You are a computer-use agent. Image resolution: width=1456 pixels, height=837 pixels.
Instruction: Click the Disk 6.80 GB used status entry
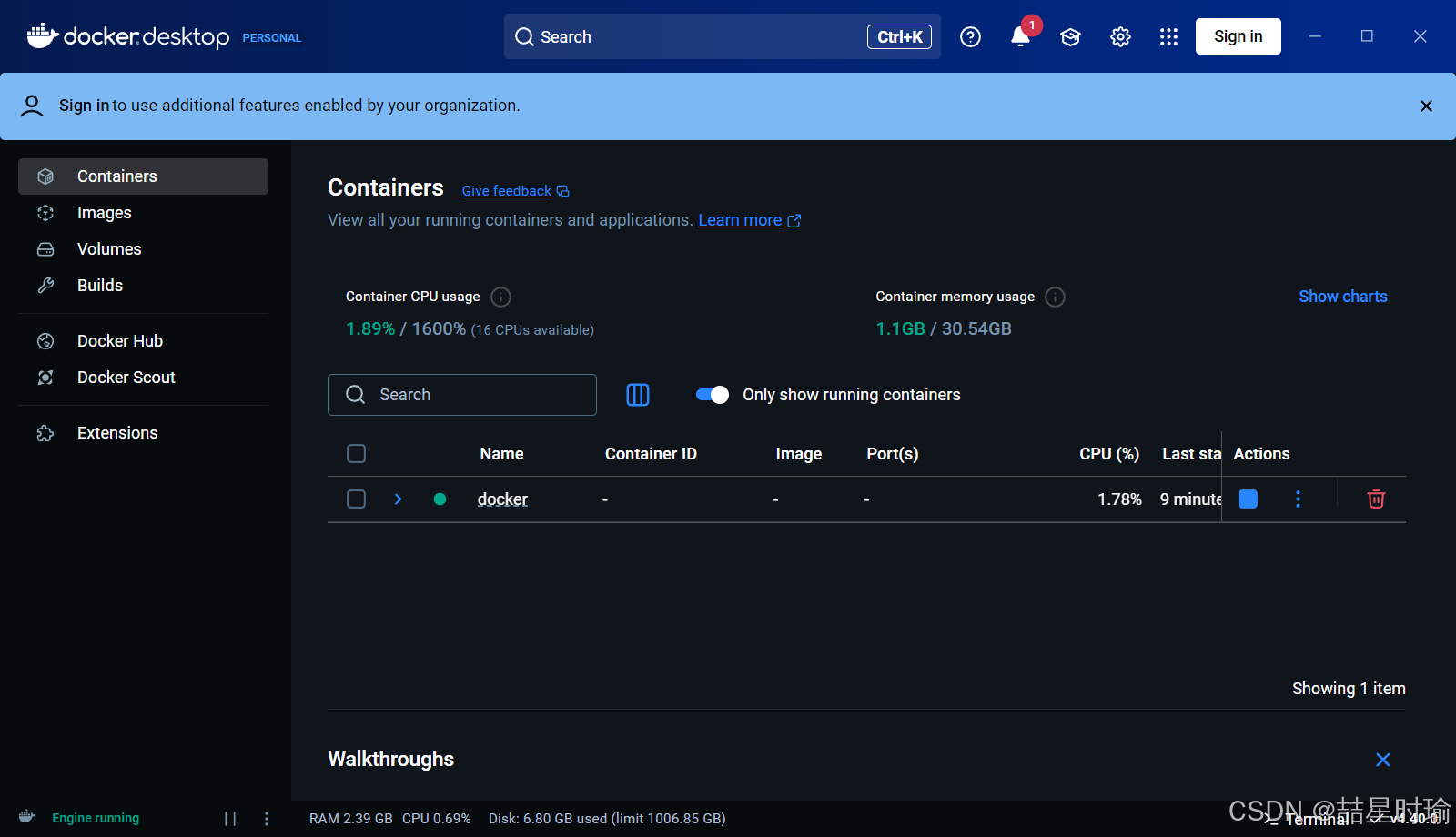coord(607,819)
